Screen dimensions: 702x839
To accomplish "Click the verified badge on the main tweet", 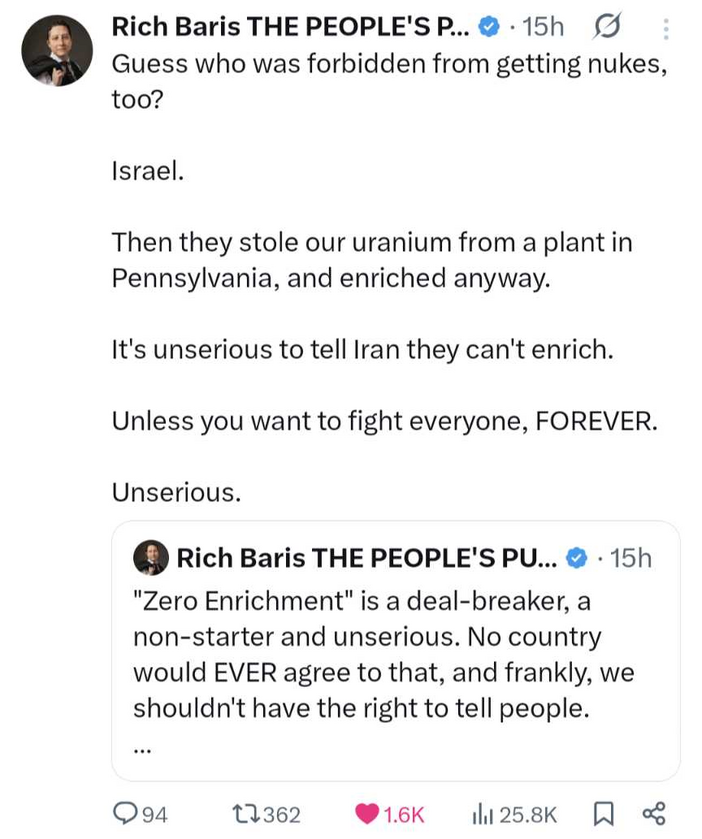I will pos(489,29).
